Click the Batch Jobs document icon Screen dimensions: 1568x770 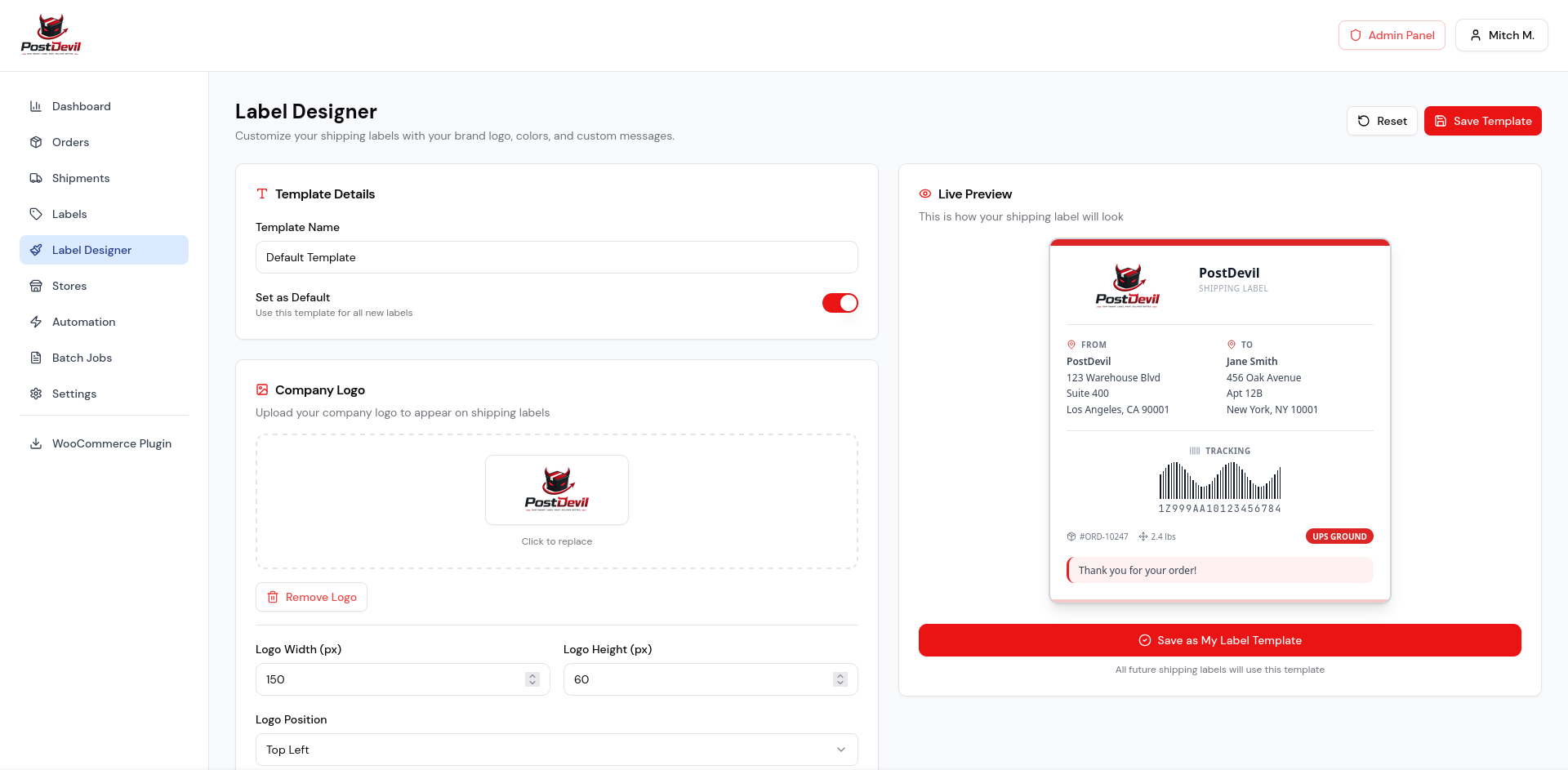tap(36, 358)
